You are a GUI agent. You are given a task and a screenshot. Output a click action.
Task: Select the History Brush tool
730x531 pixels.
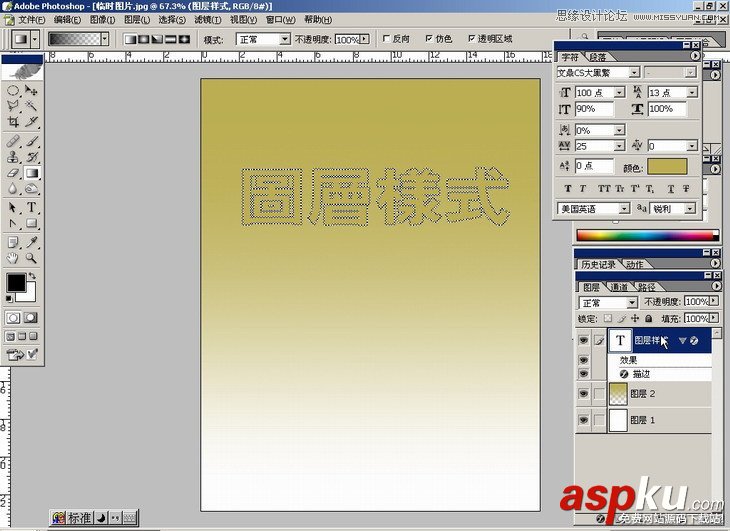(31, 157)
